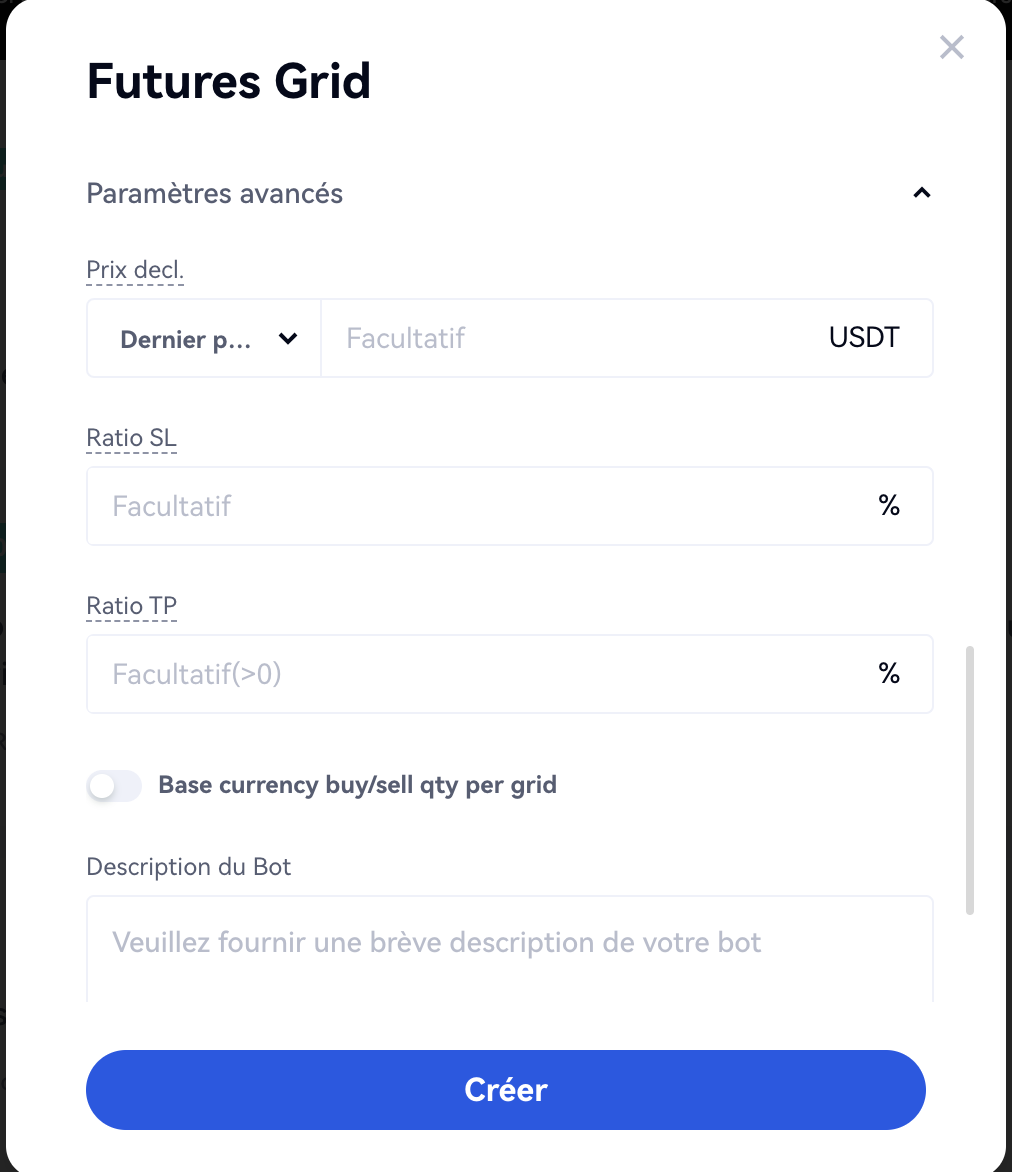Focus the Prix decl. Facultatif price field
Image resolution: width=1012 pixels, height=1172 pixels.
click(570, 338)
